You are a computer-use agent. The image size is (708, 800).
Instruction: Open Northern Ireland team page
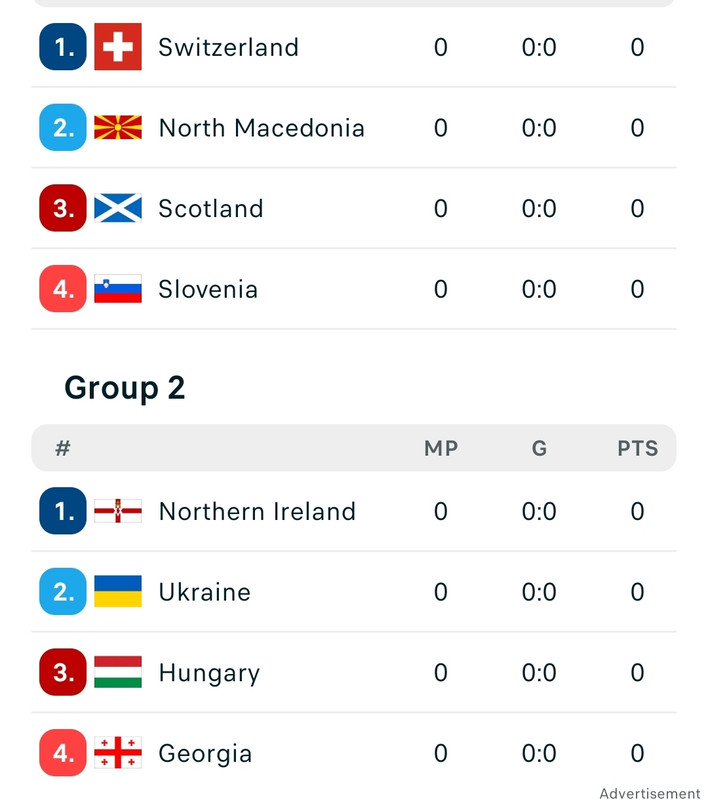click(x=257, y=511)
